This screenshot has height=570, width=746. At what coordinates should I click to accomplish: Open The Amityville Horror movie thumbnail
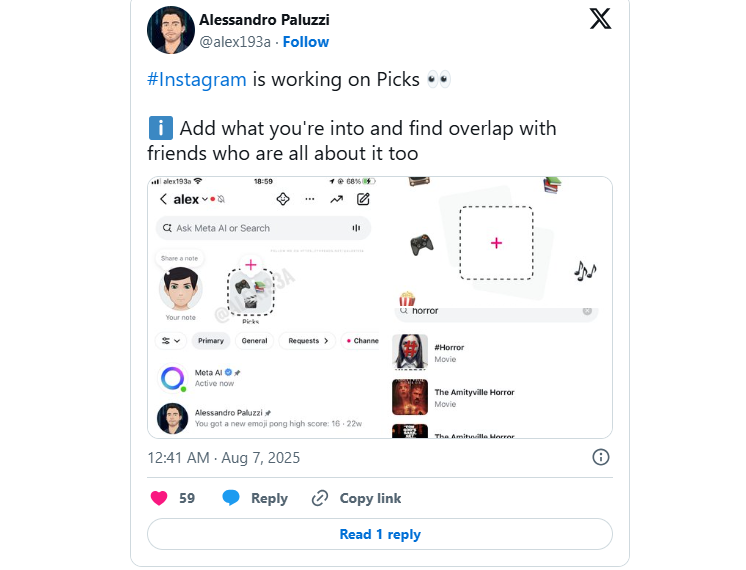tap(410, 397)
